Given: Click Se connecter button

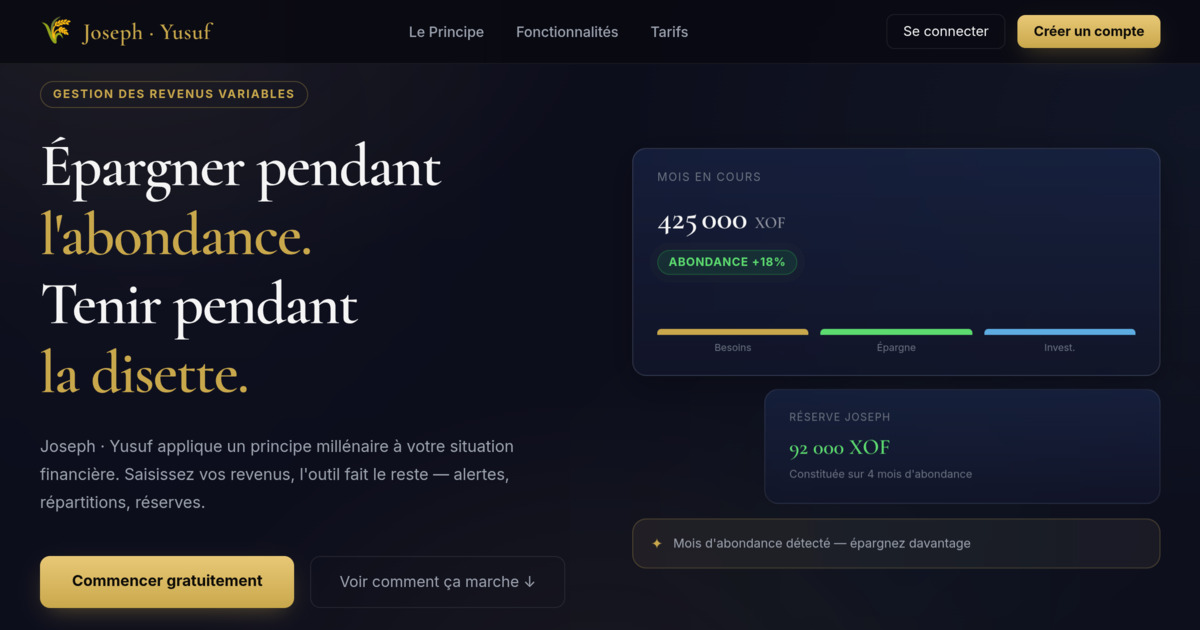Looking at the screenshot, I should click(x=946, y=31).
